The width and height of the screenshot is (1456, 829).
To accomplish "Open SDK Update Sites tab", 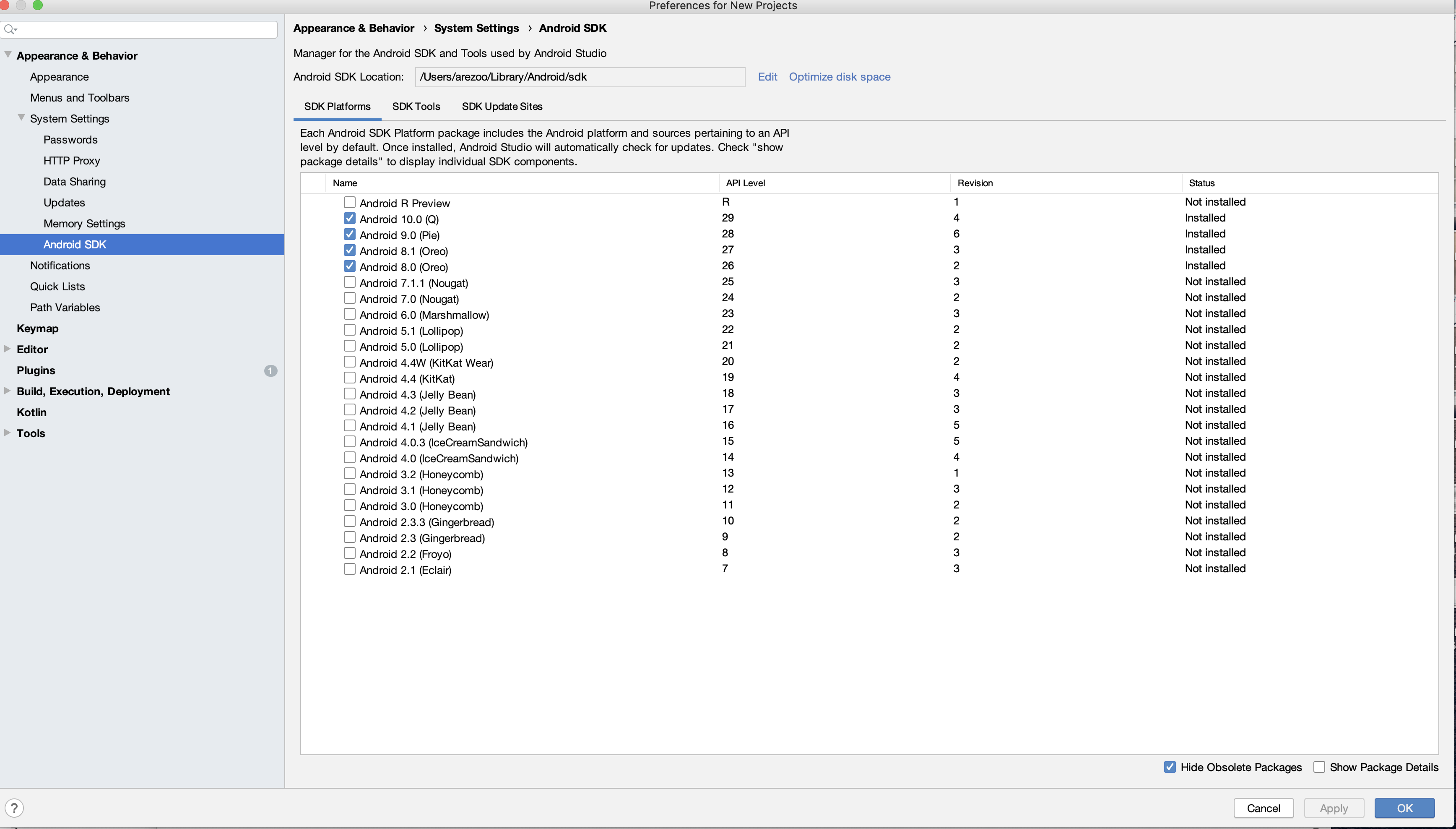I will [502, 106].
